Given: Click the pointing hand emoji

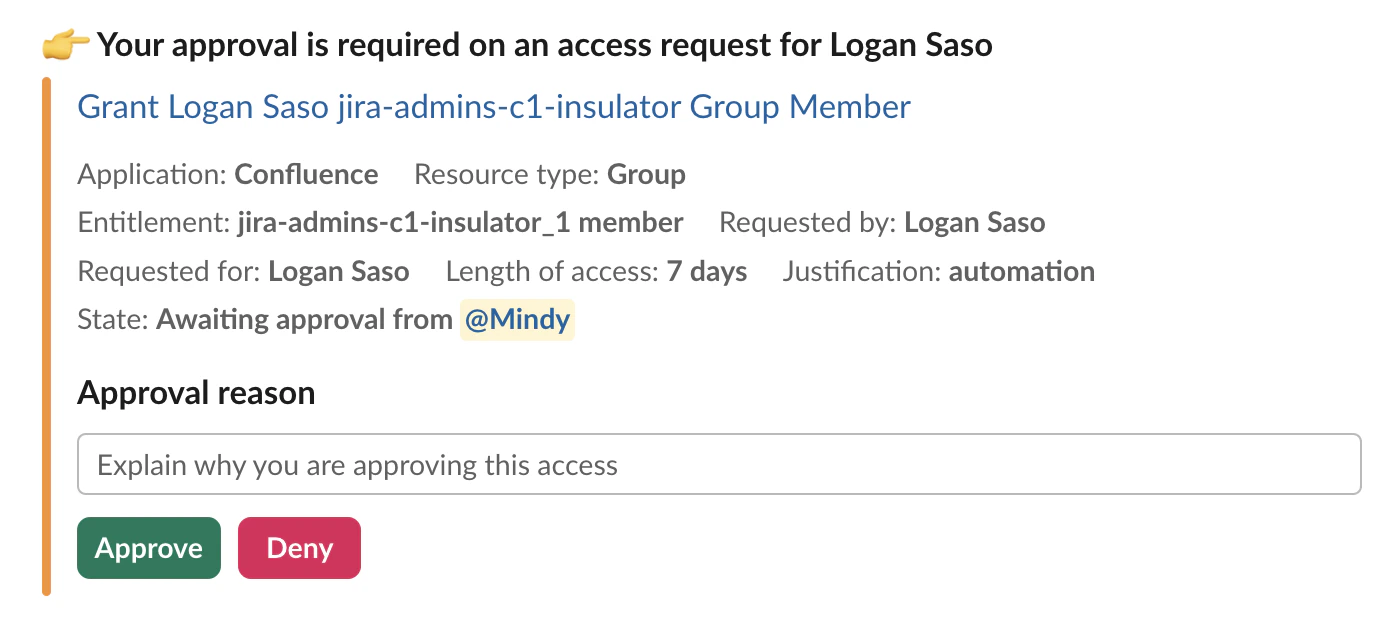Looking at the screenshot, I should point(66,46).
